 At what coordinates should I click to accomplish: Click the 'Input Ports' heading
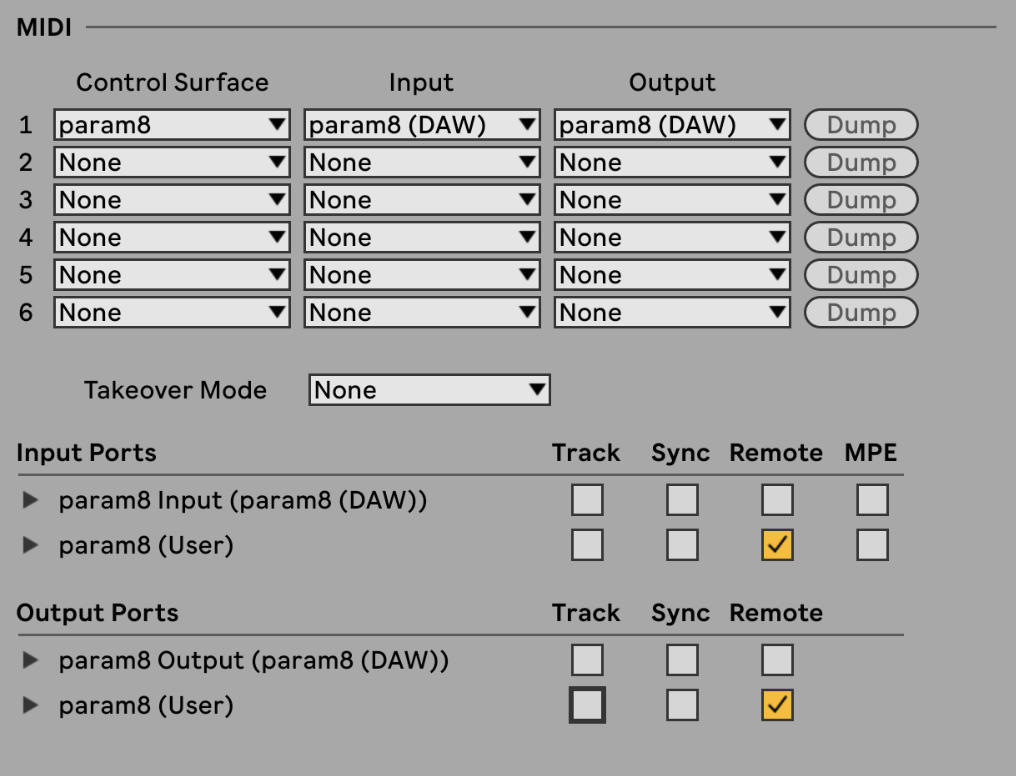tap(86, 452)
